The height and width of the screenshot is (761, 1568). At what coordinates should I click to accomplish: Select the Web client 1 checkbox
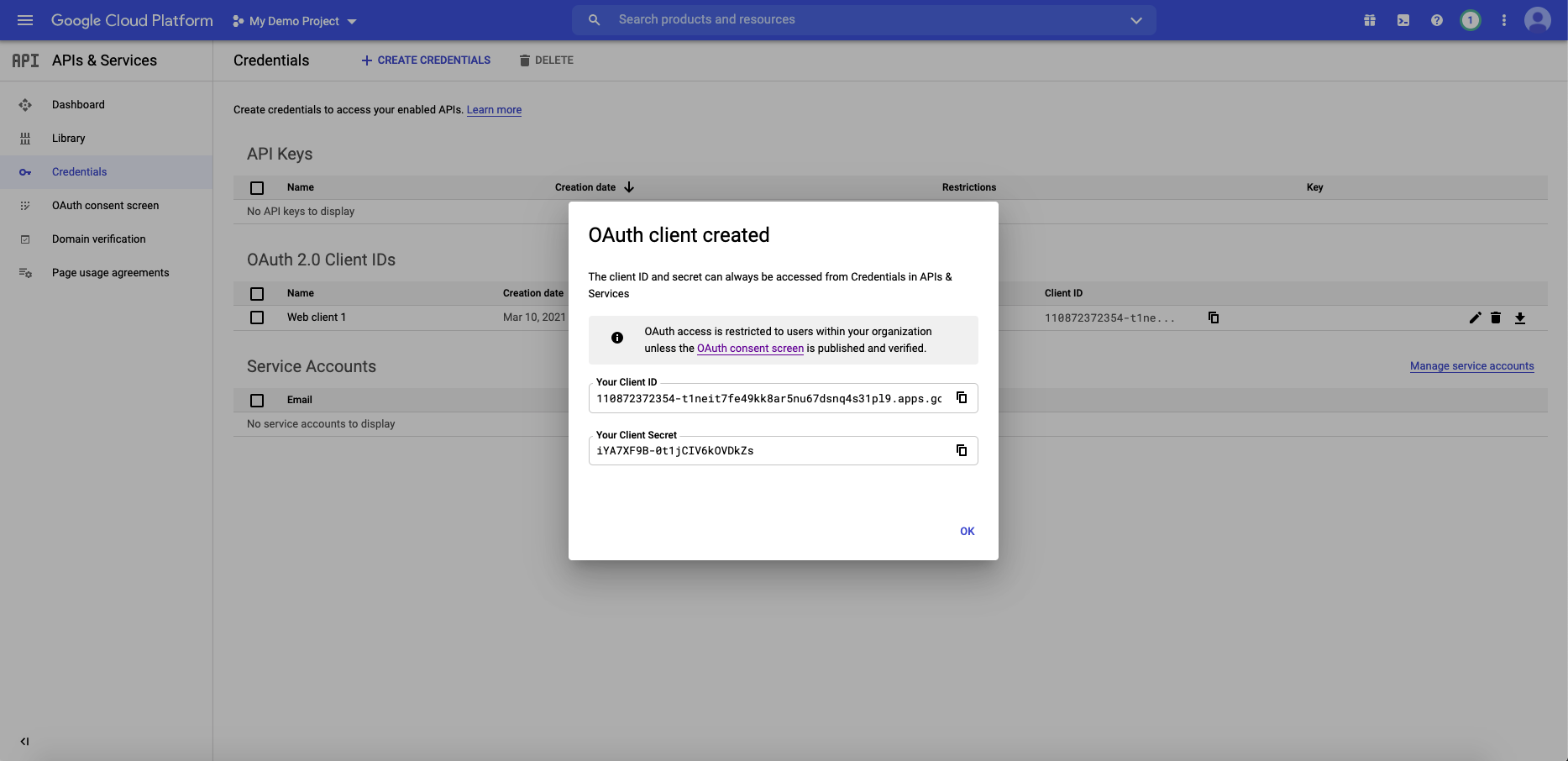[257, 318]
